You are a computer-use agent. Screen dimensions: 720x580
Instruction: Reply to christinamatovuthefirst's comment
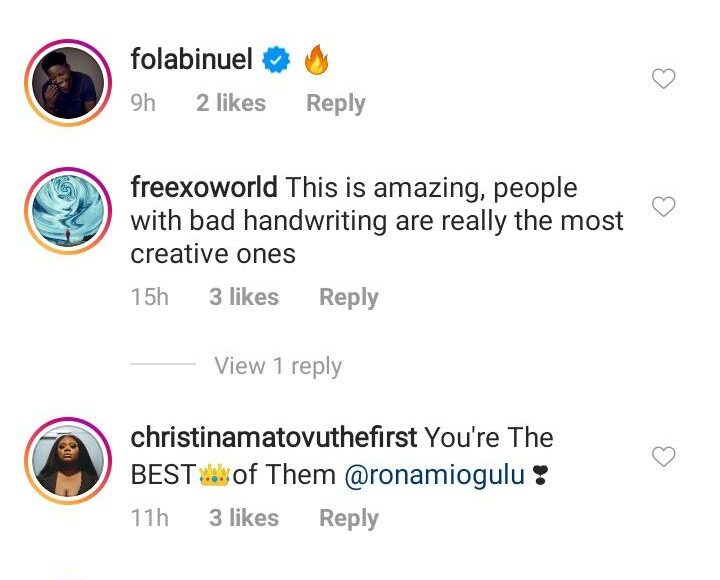point(348,518)
